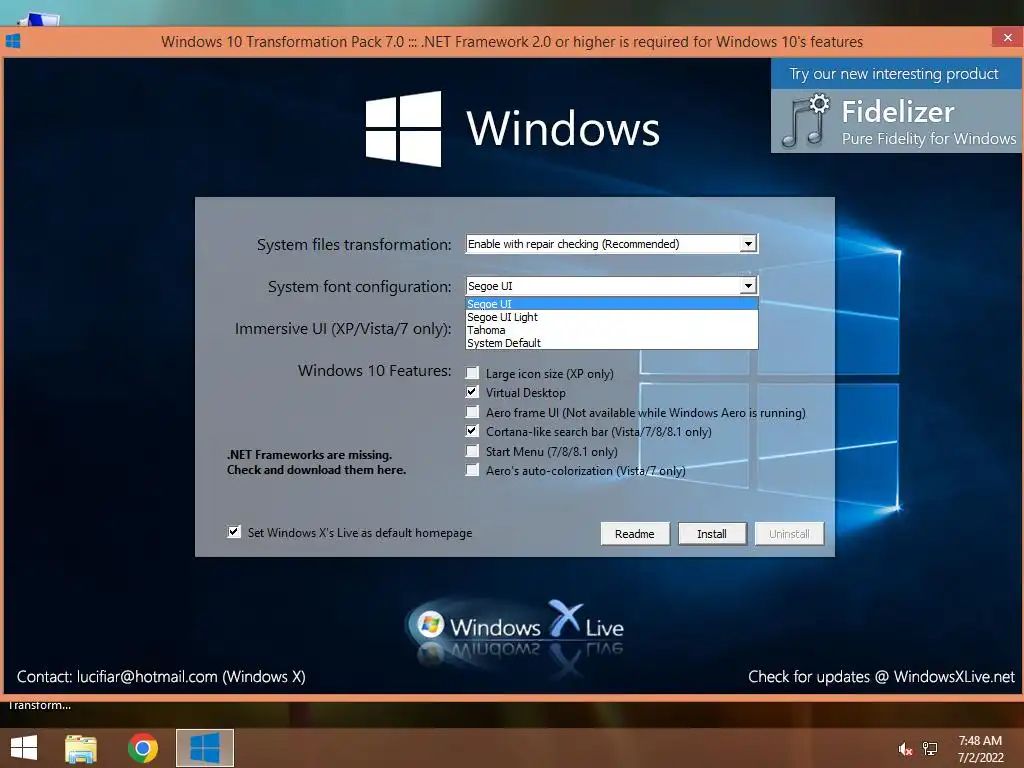Viewport: 1024px width, 768px height.
Task: Enable Aero's auto-colorization checkbox
Action: [472, 470]
